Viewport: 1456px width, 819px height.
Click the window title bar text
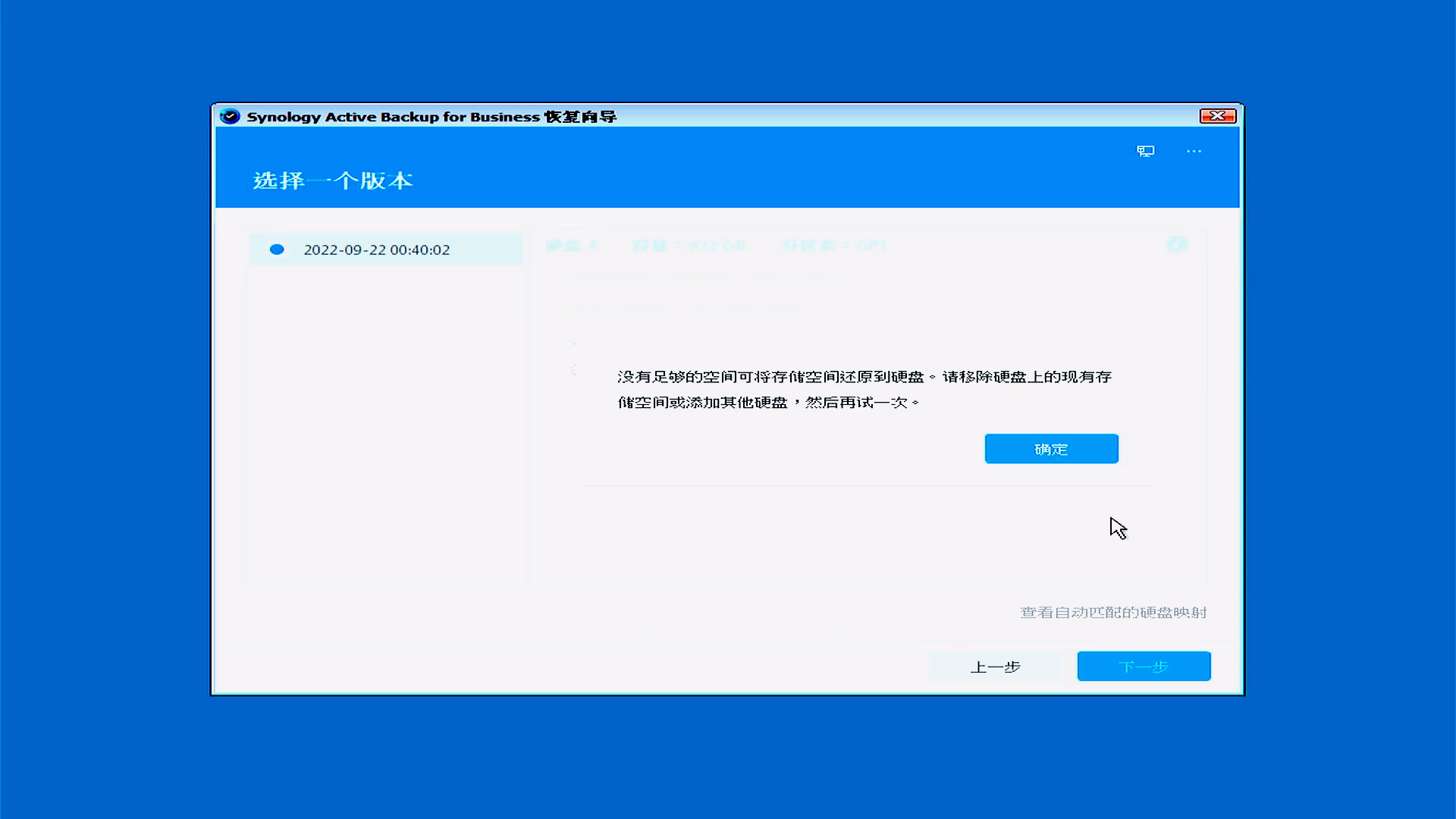click(431, 116)
